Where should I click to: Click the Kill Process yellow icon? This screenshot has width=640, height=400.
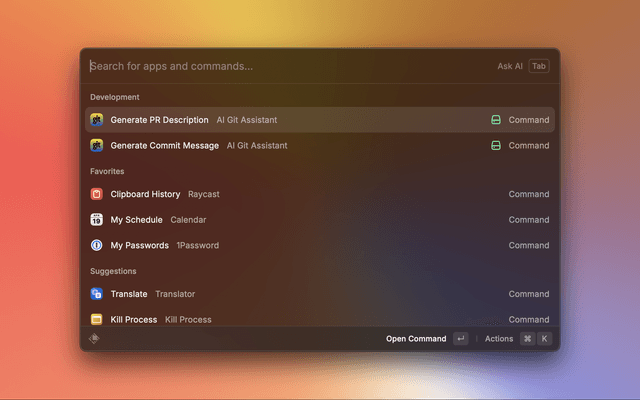tap(97, 319)
